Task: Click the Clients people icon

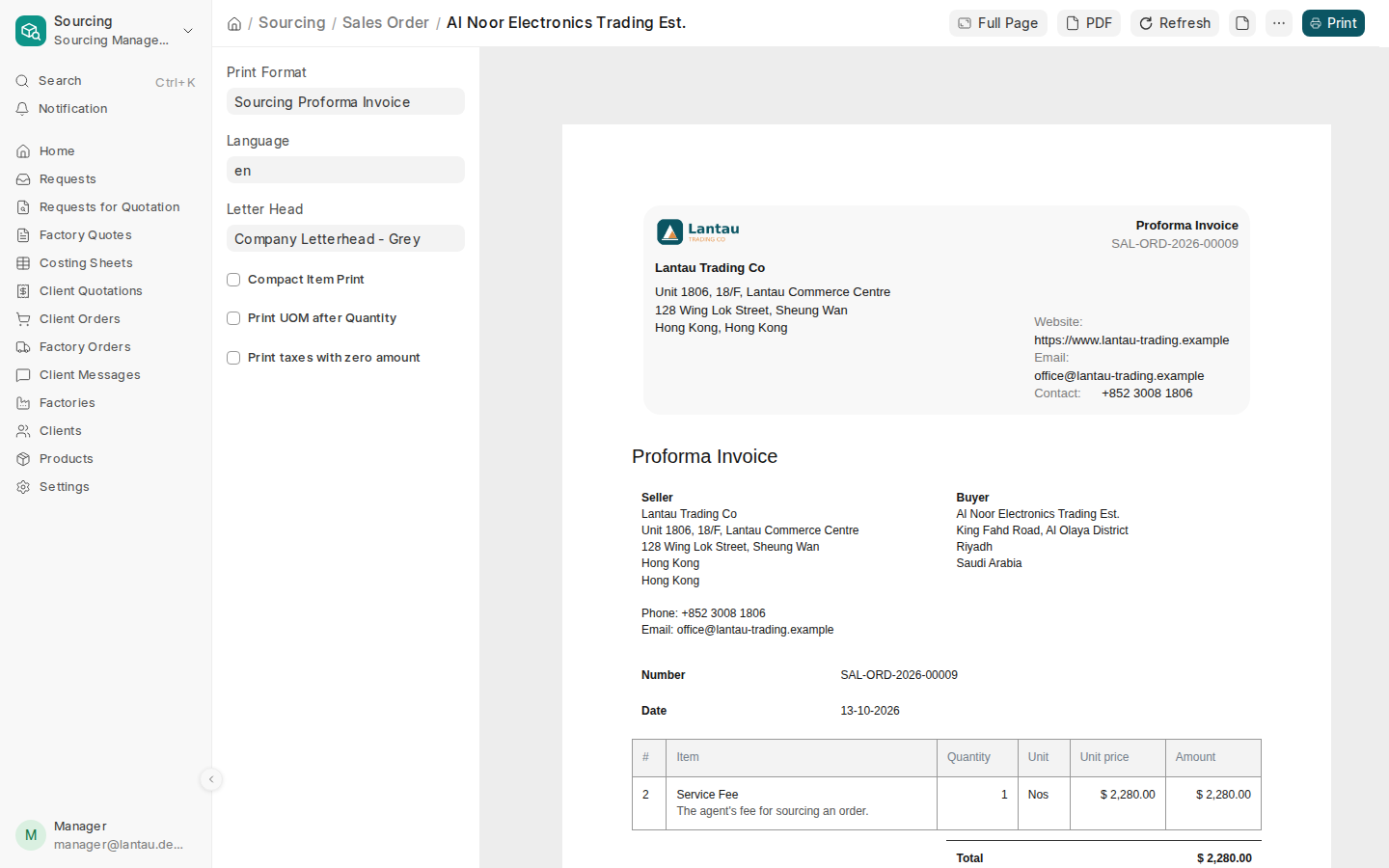Action: (23, 431)
